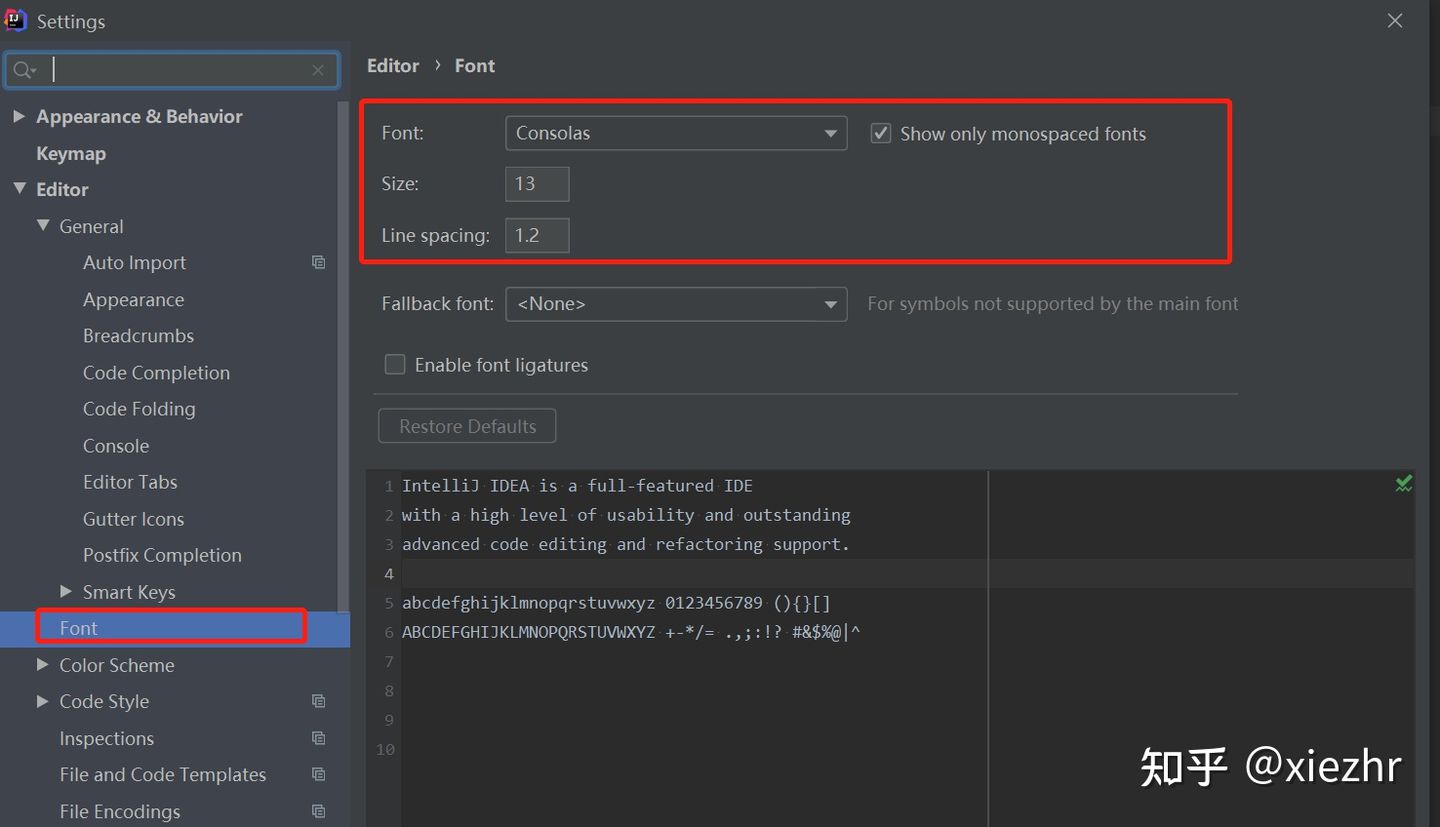Click the icon next to File Encodings
Screen dimensions: 1440x827
click(318, 811)
